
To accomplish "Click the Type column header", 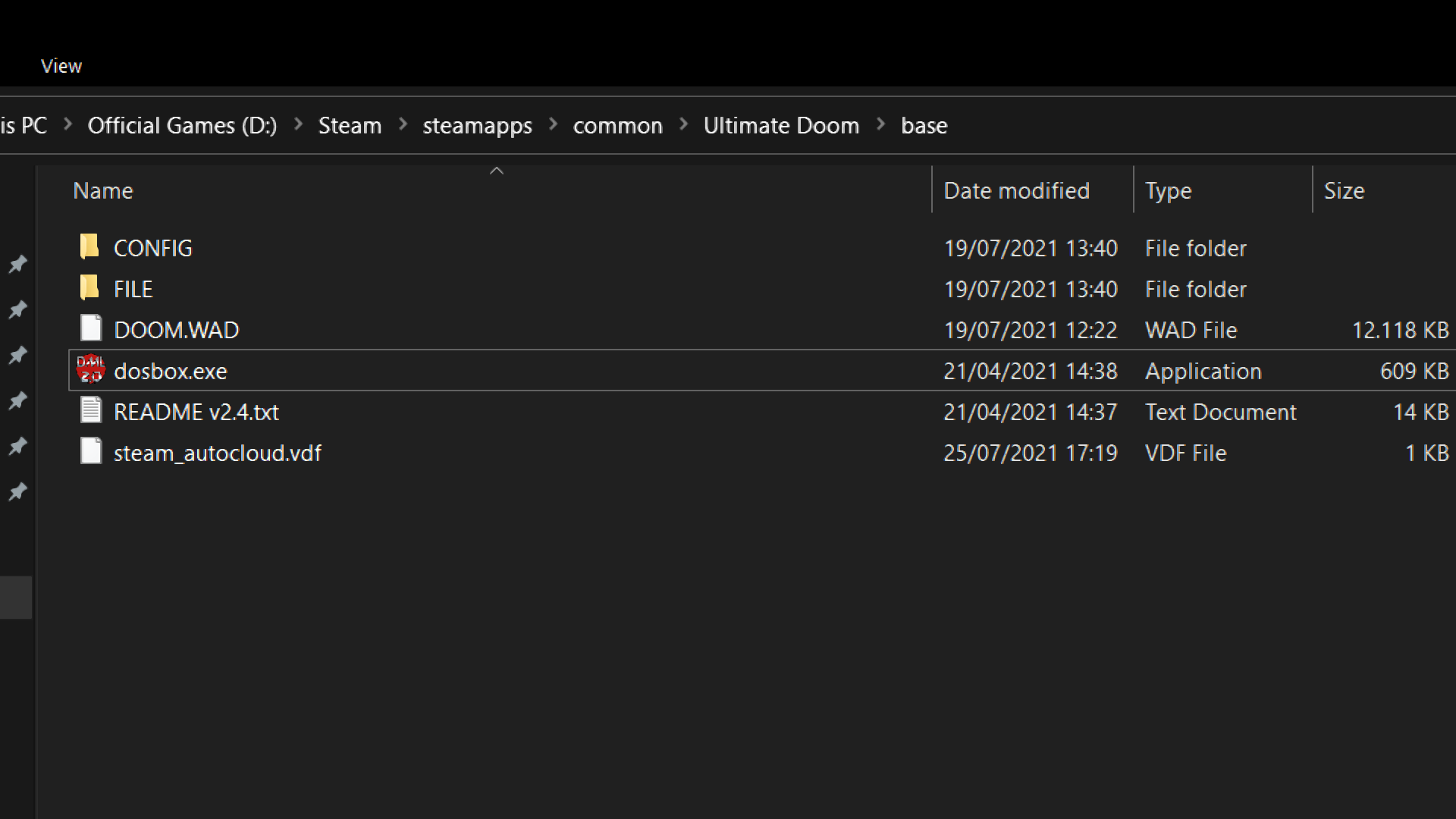I will pyautogui.click(x=1168, y=190).
